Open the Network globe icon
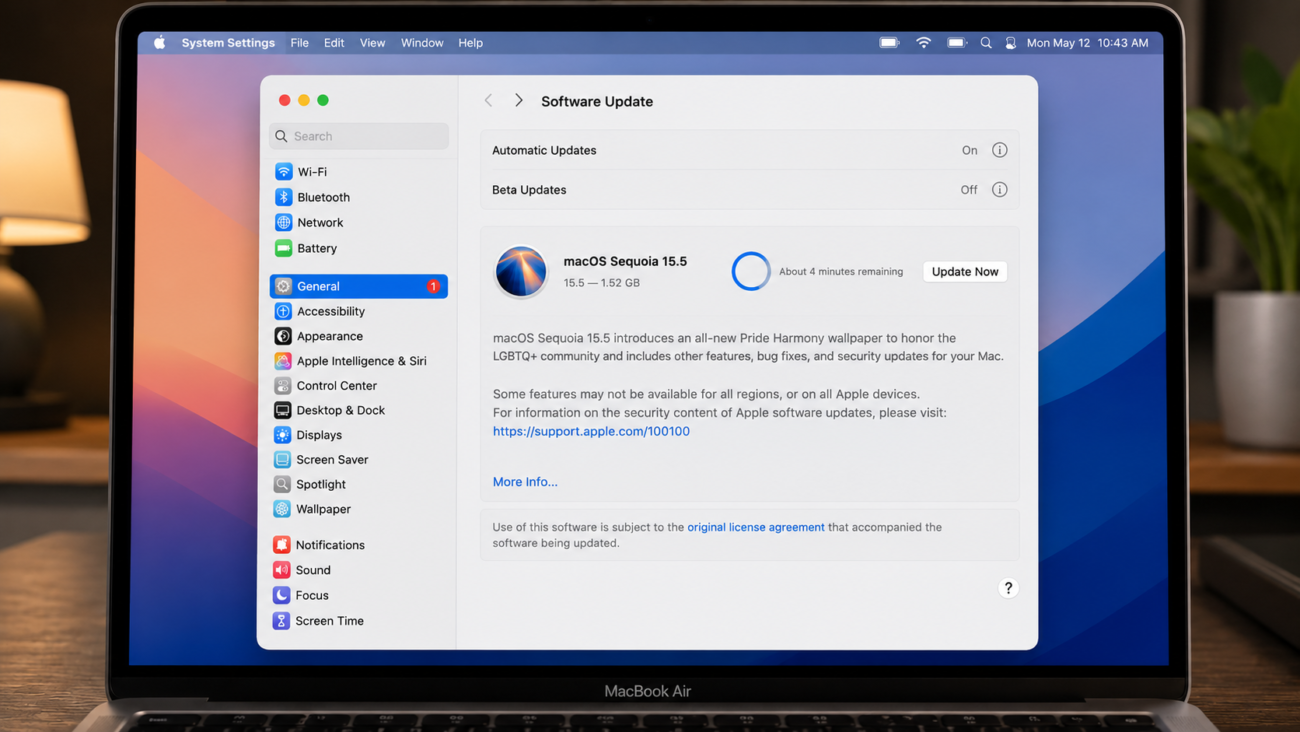This screenshot has height=732, width=1300. click(x=284, y=222)
